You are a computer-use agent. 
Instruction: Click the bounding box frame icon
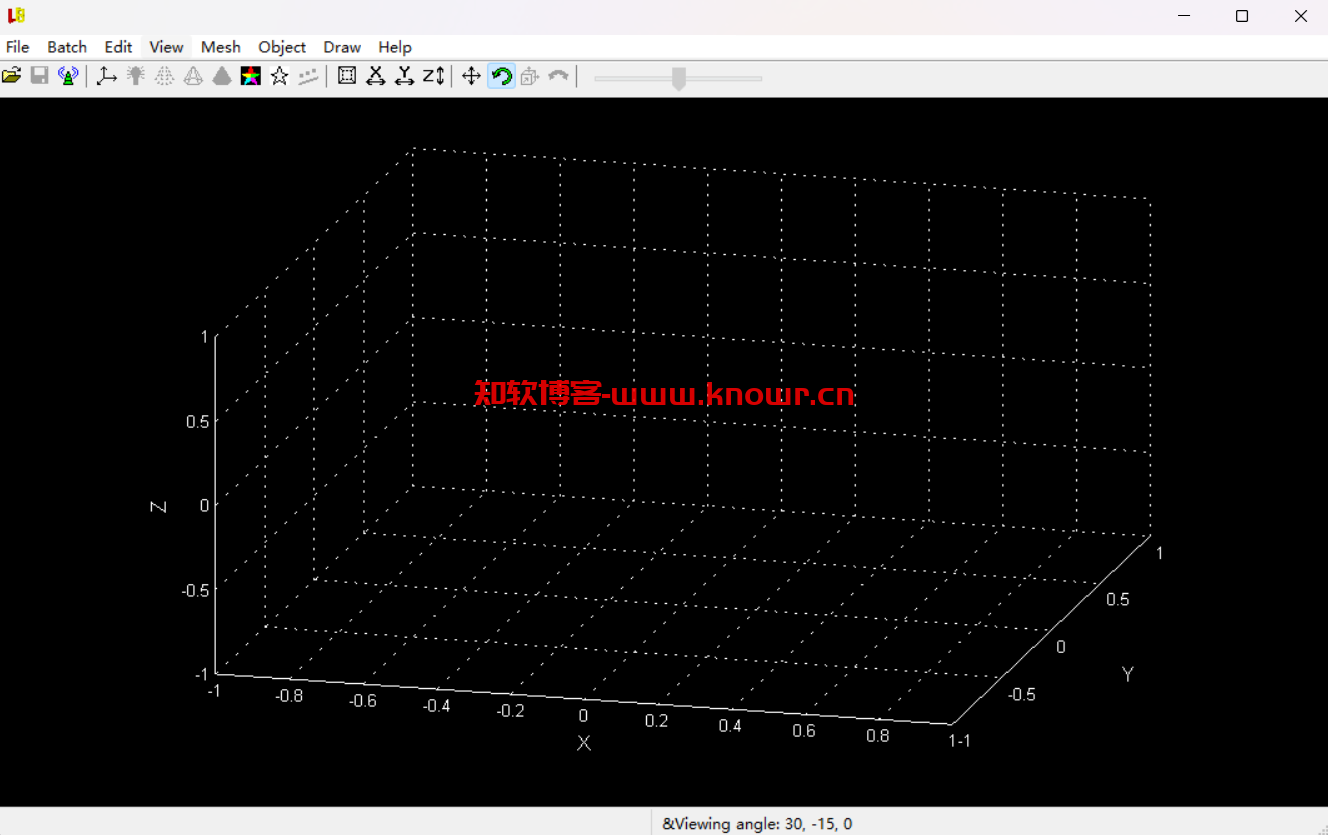click(x=347, y=76)
